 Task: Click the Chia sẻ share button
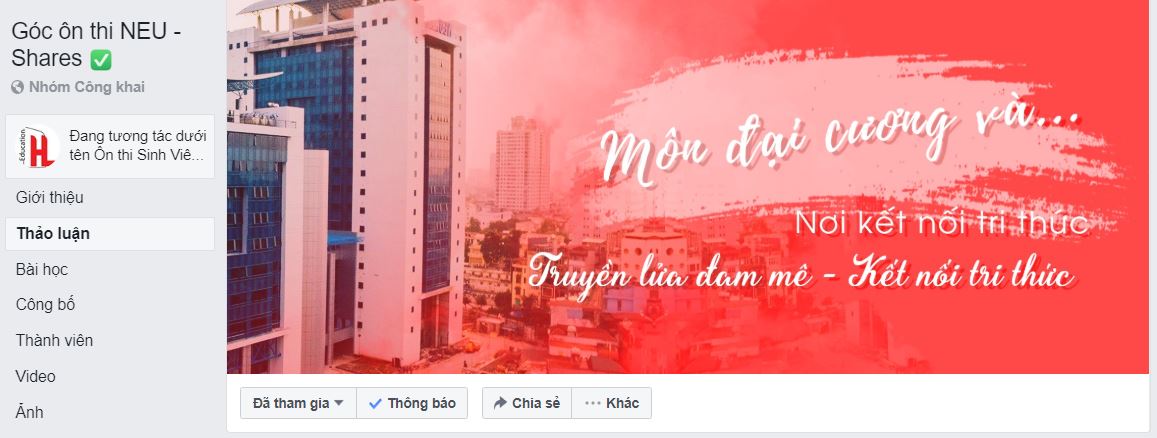[x=527, y=403]
